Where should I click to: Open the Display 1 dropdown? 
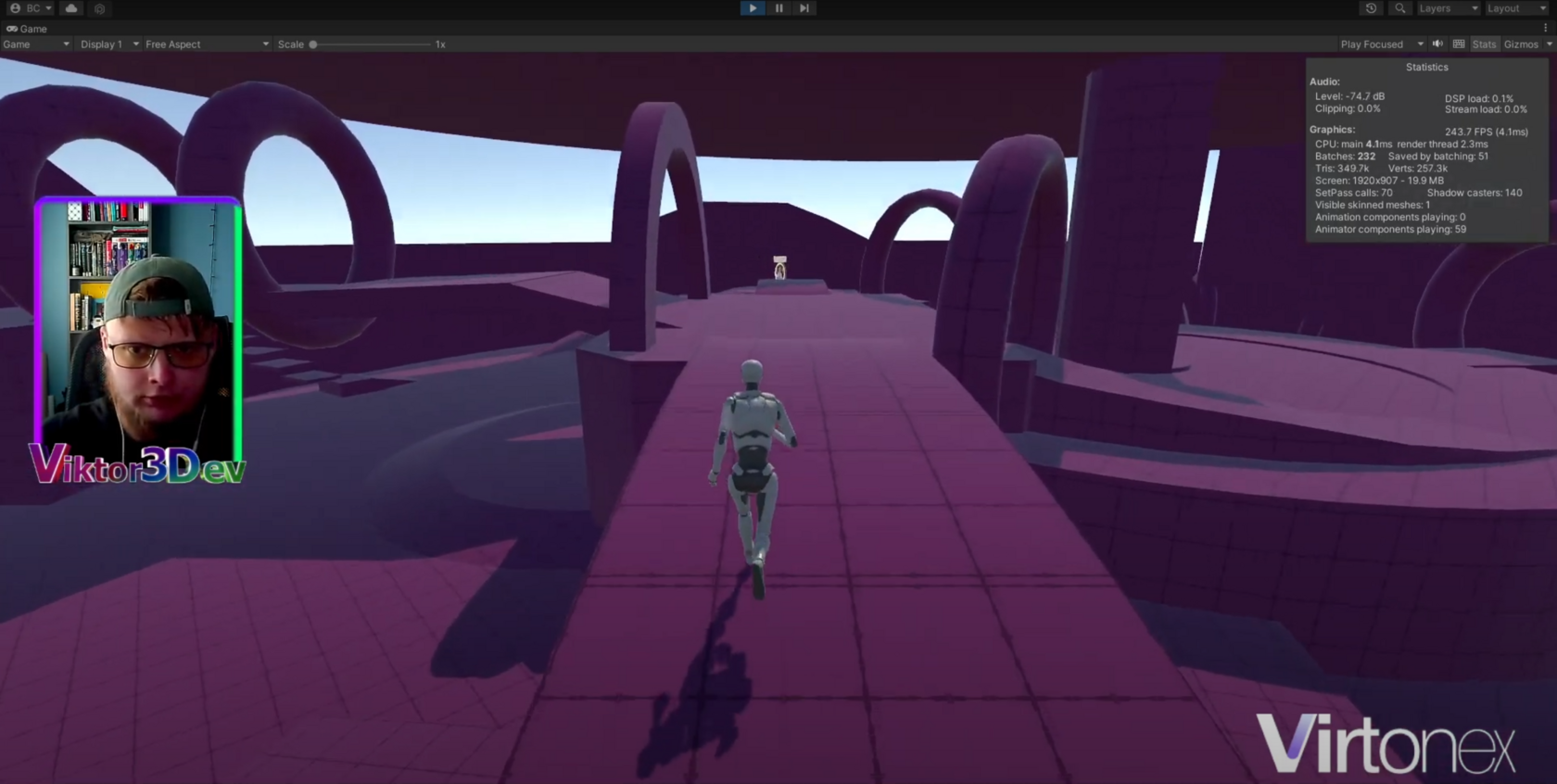[108, 44]
